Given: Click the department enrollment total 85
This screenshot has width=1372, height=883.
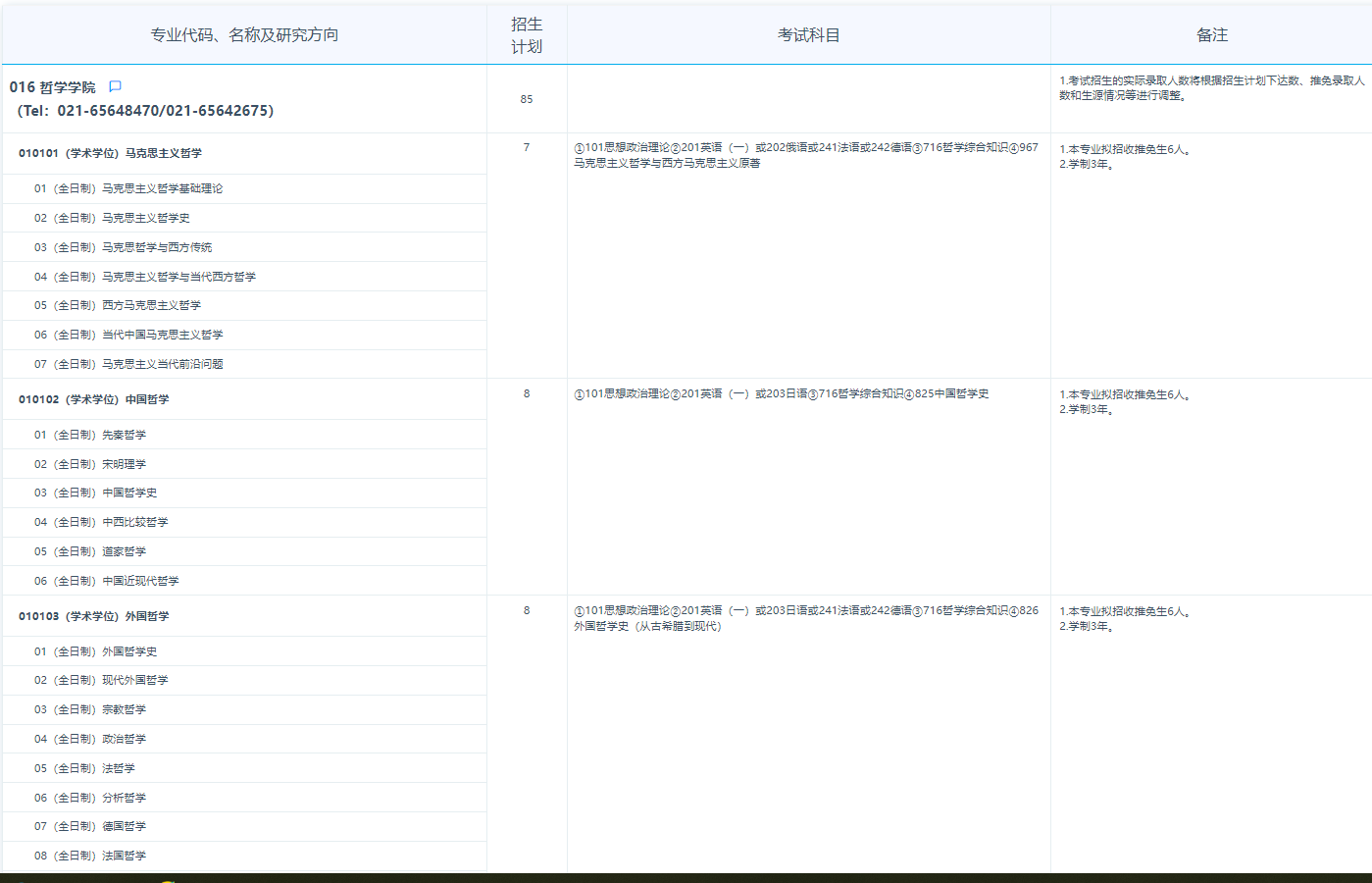Looking at the screenshot, I should point(527,99).
